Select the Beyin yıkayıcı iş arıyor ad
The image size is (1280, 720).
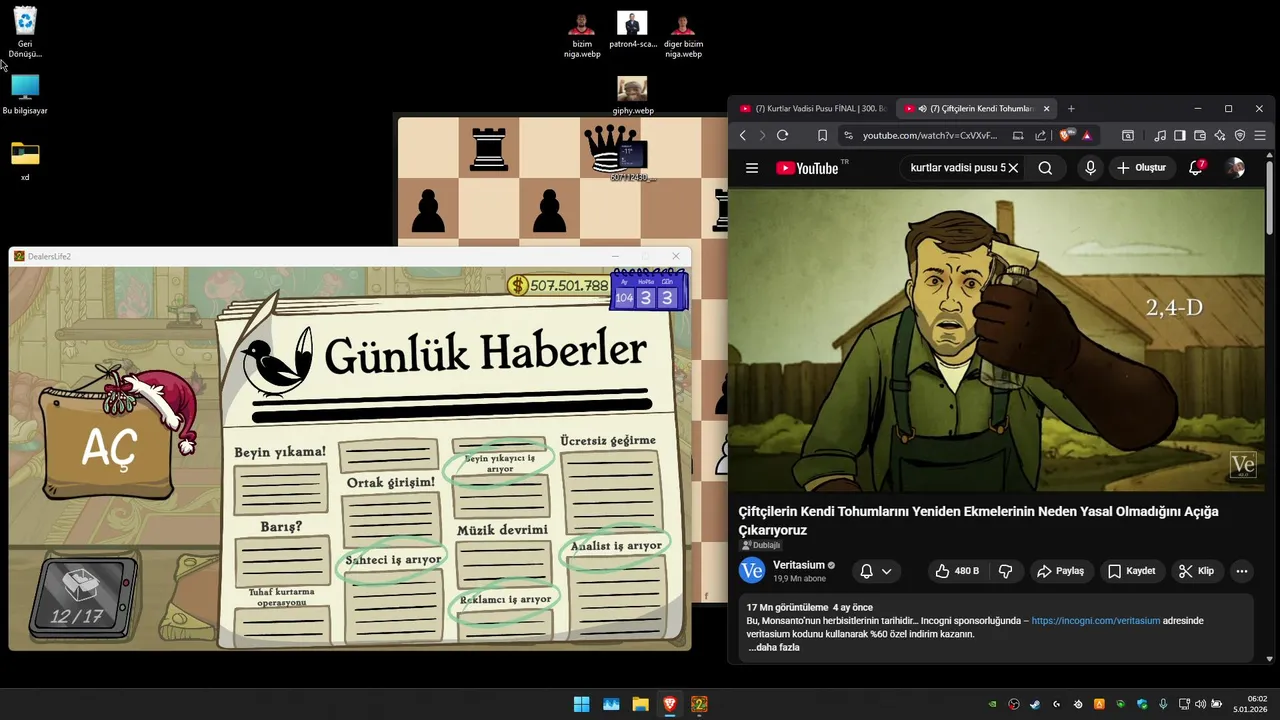coord(499,463)
